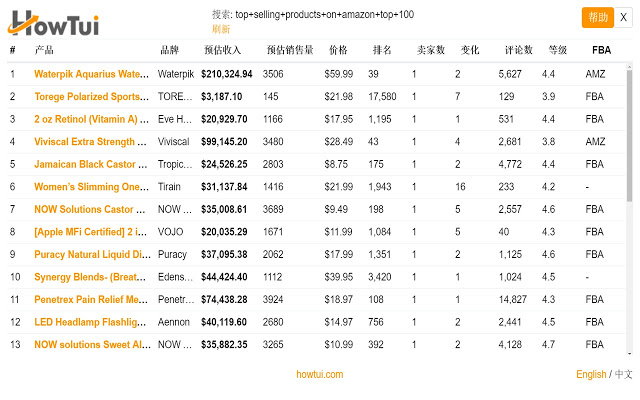The image size is (640, 400).
Task: Switch language to 中文
Action: [623, 374]
